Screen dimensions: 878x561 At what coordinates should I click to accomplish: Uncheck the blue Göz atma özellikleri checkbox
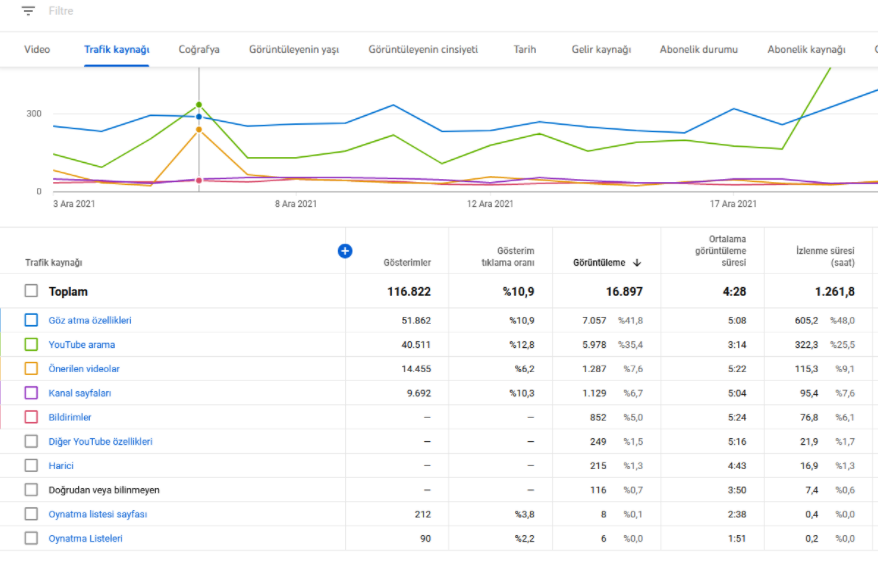pyautogui.click(x=31, y=320)
